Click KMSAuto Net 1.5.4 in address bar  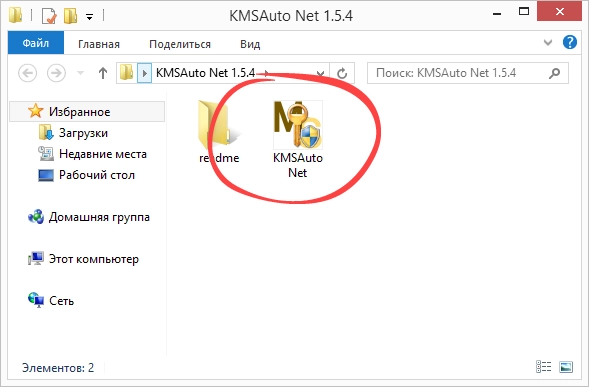pos(205,73)
